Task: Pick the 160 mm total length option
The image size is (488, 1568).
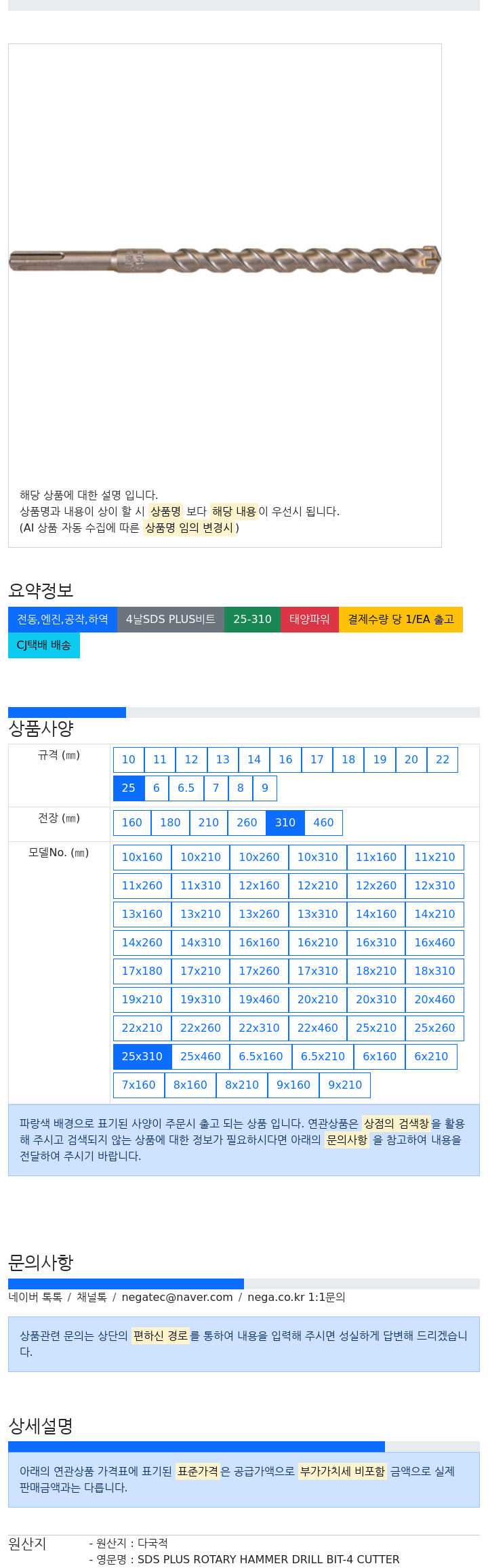Action: (x=132, y=823)
